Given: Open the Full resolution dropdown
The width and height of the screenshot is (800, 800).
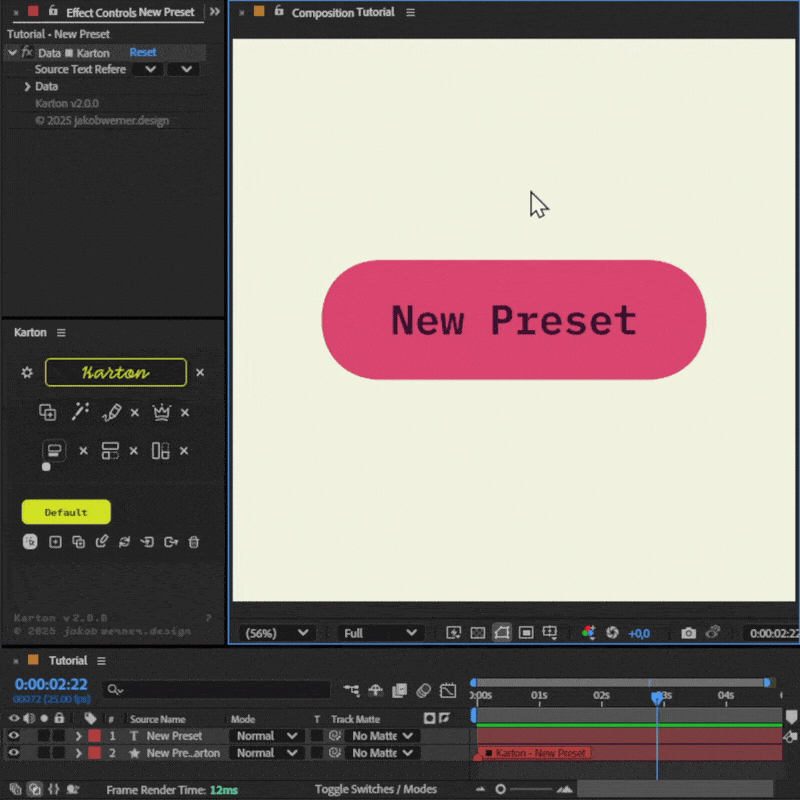Looking at the screenshot, I should [380, 633].
